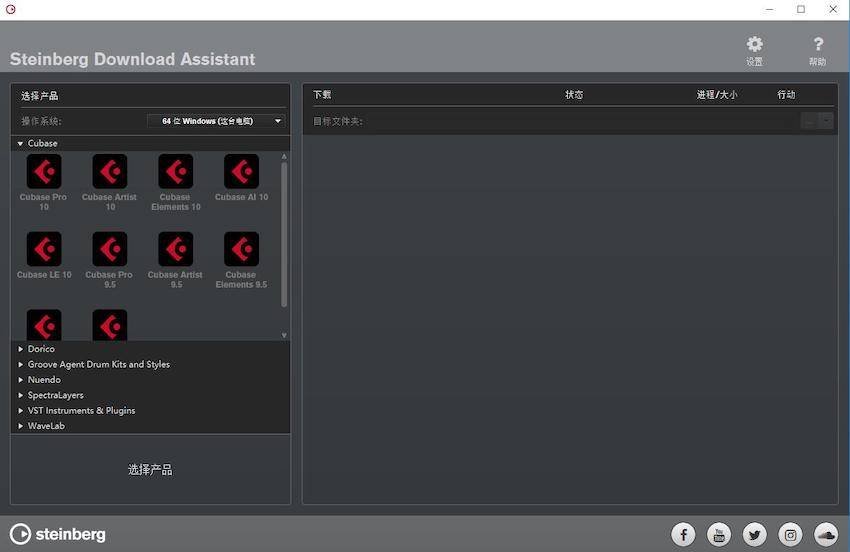
Task: Click the Steinberg logo in the footer
Action: (57, 534)
